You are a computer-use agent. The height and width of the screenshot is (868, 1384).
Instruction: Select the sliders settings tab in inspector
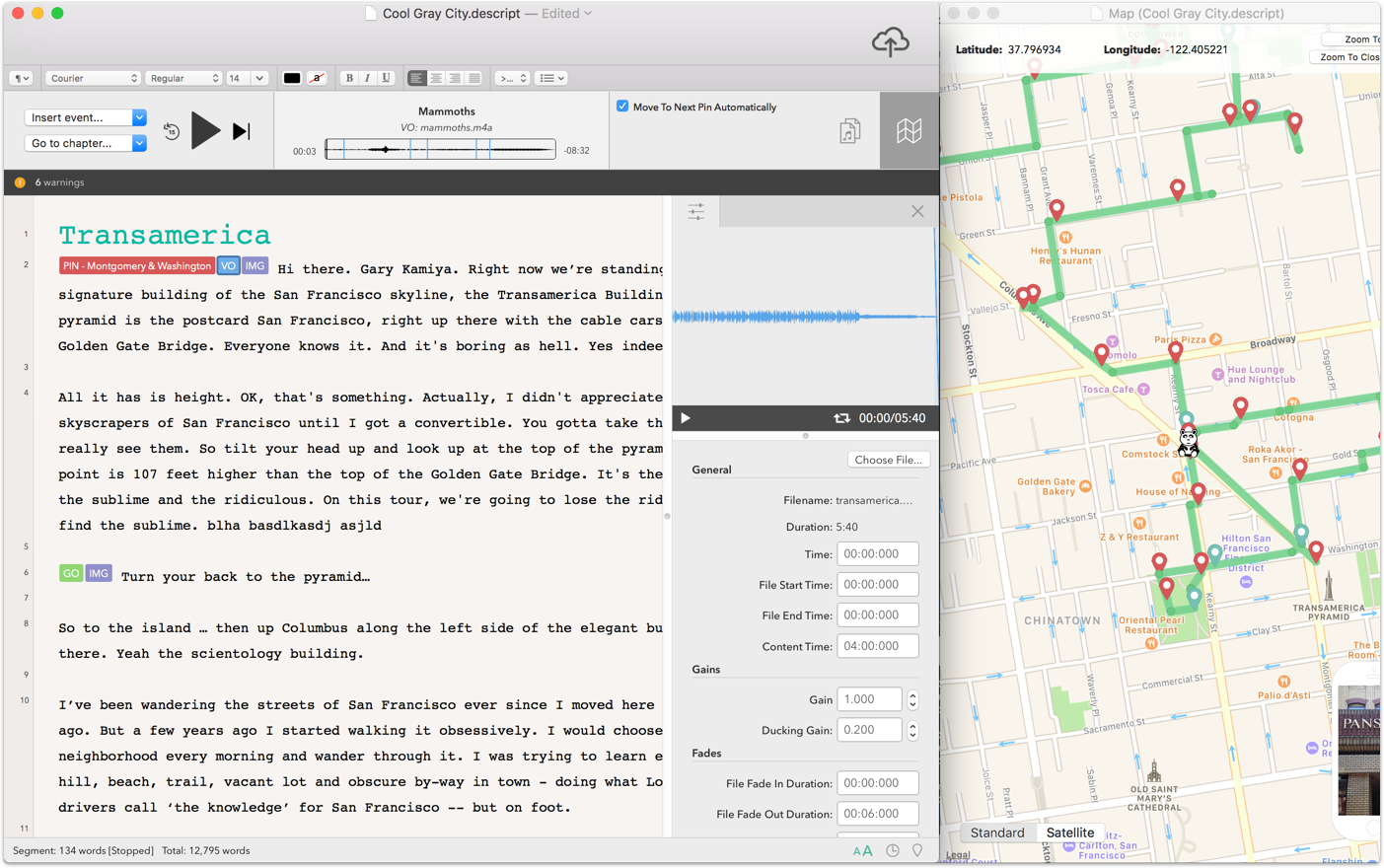696,211
